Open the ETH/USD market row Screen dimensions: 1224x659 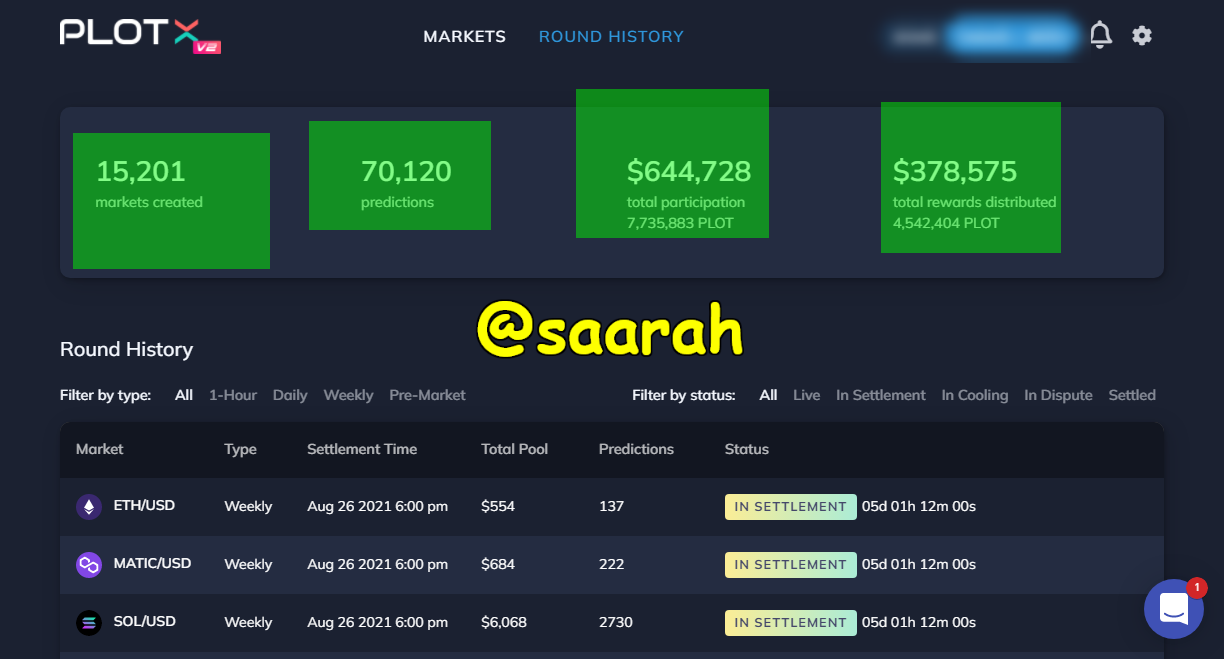(x=612, y=507)
